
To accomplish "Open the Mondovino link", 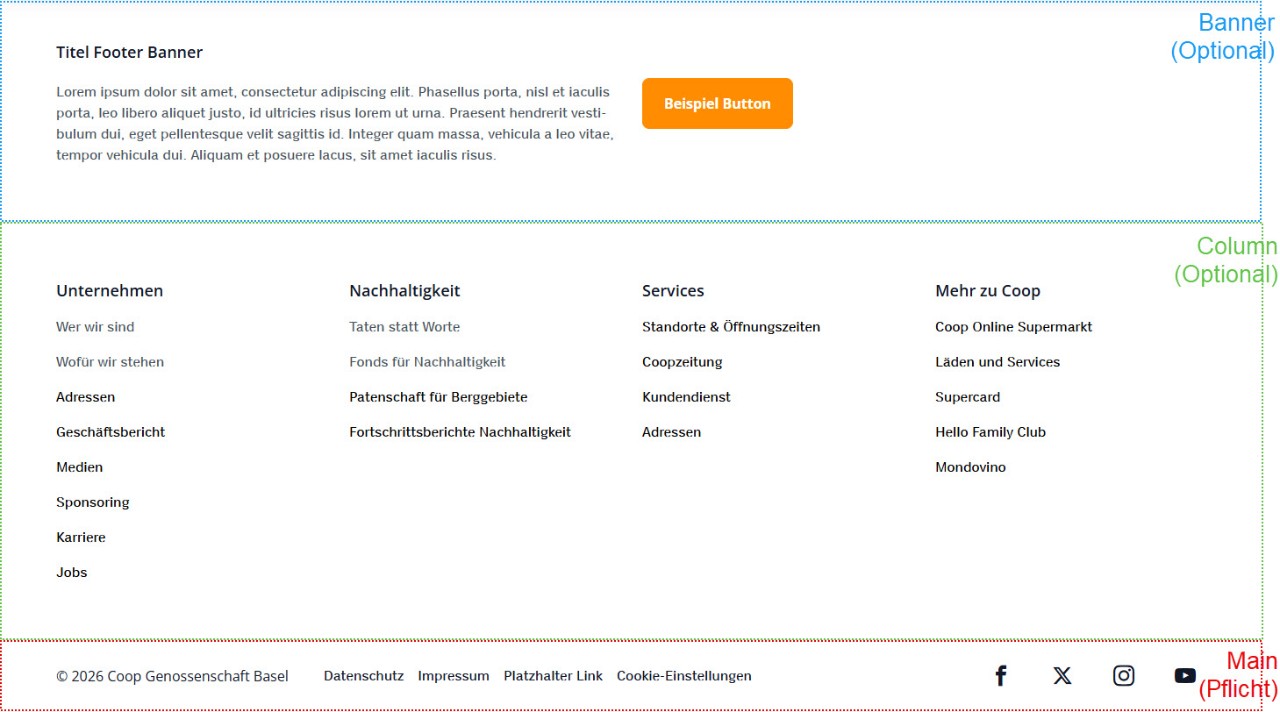I will click(x=970, y=467).
